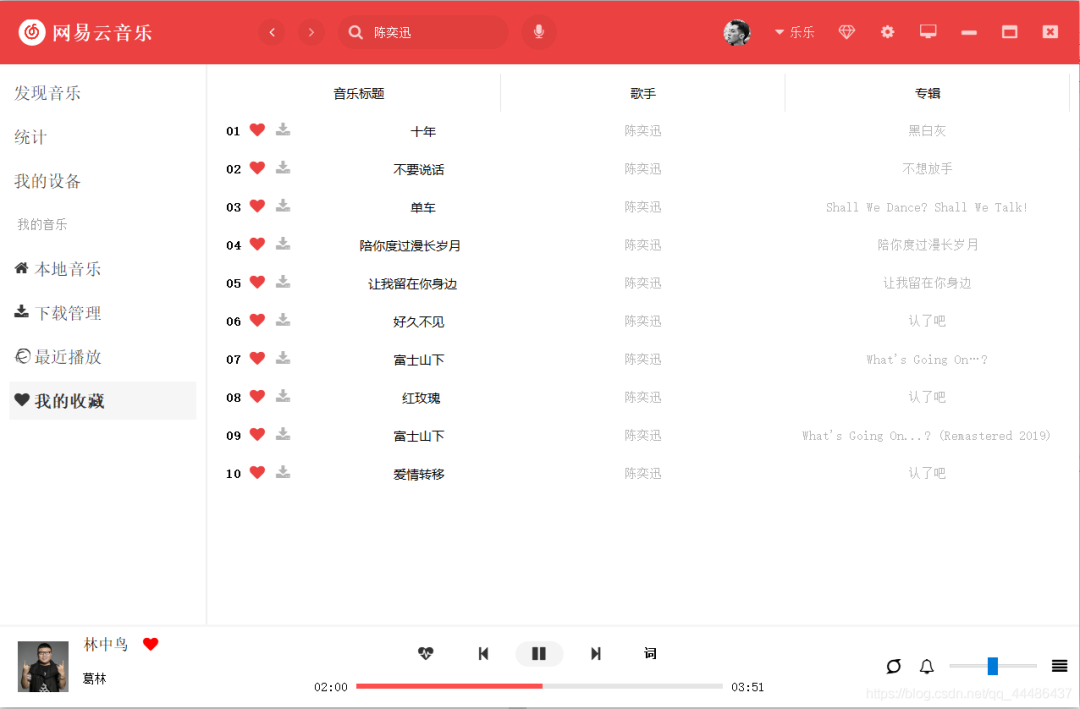Open the playlist queue icon

click(1059, 666)
